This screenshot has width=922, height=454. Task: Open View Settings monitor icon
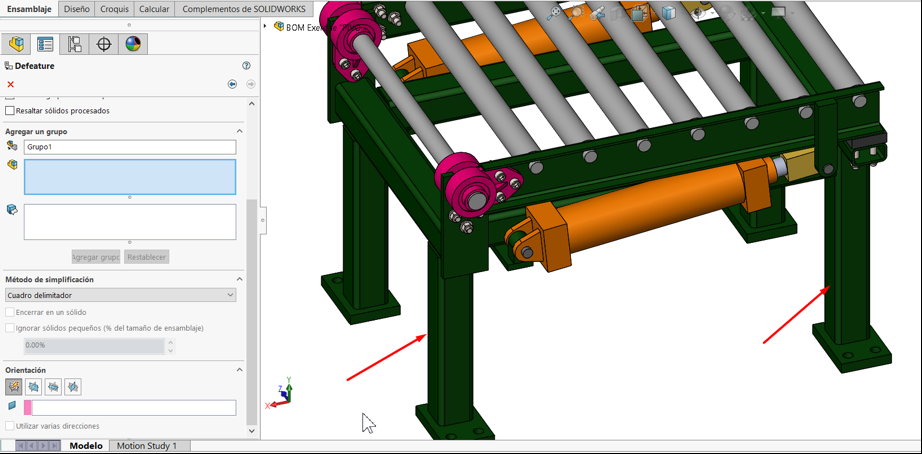(779, 13)
